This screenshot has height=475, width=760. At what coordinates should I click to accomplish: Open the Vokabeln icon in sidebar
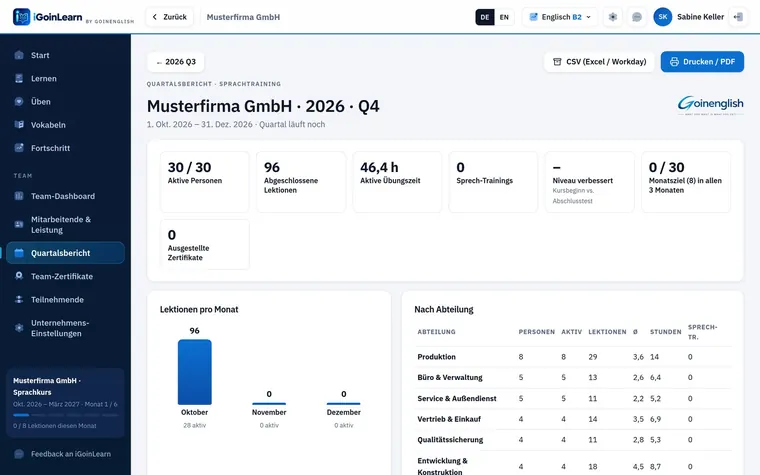pyautogui.click(x=19, y=125)
